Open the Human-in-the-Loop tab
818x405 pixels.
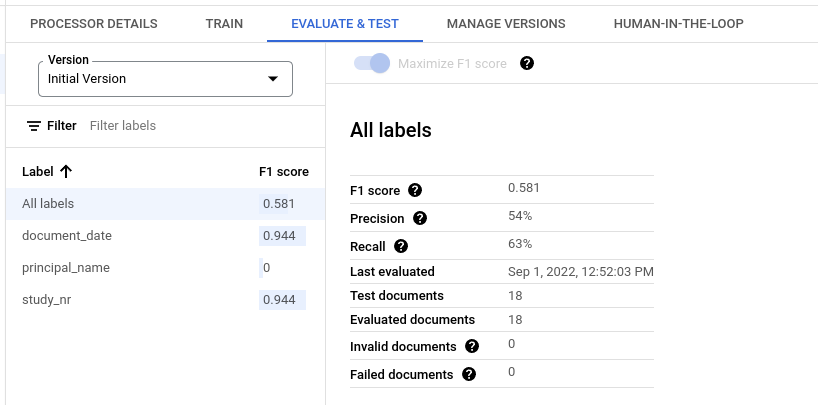[x=678, y=23]
